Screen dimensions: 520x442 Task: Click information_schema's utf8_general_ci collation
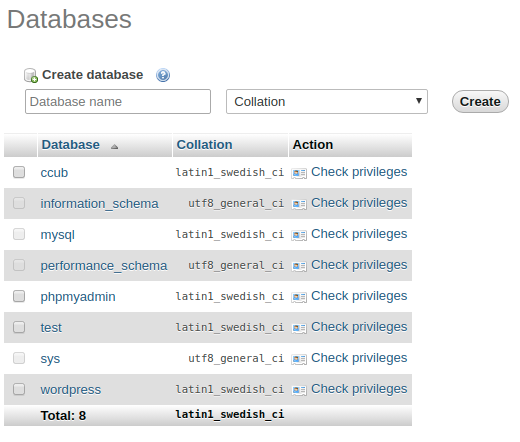pyautogui.click(x=236, y=203)
